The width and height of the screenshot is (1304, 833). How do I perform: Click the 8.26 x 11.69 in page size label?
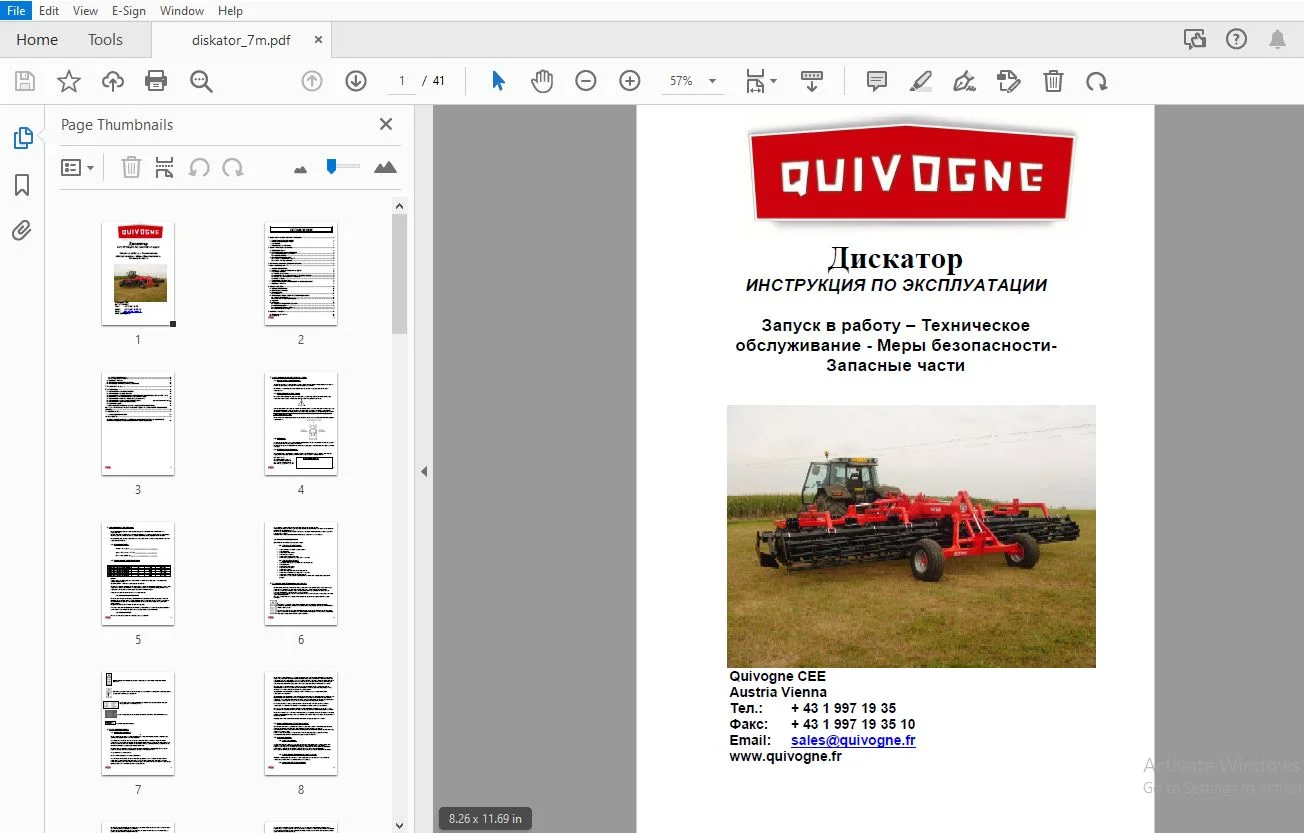[485, 818]
